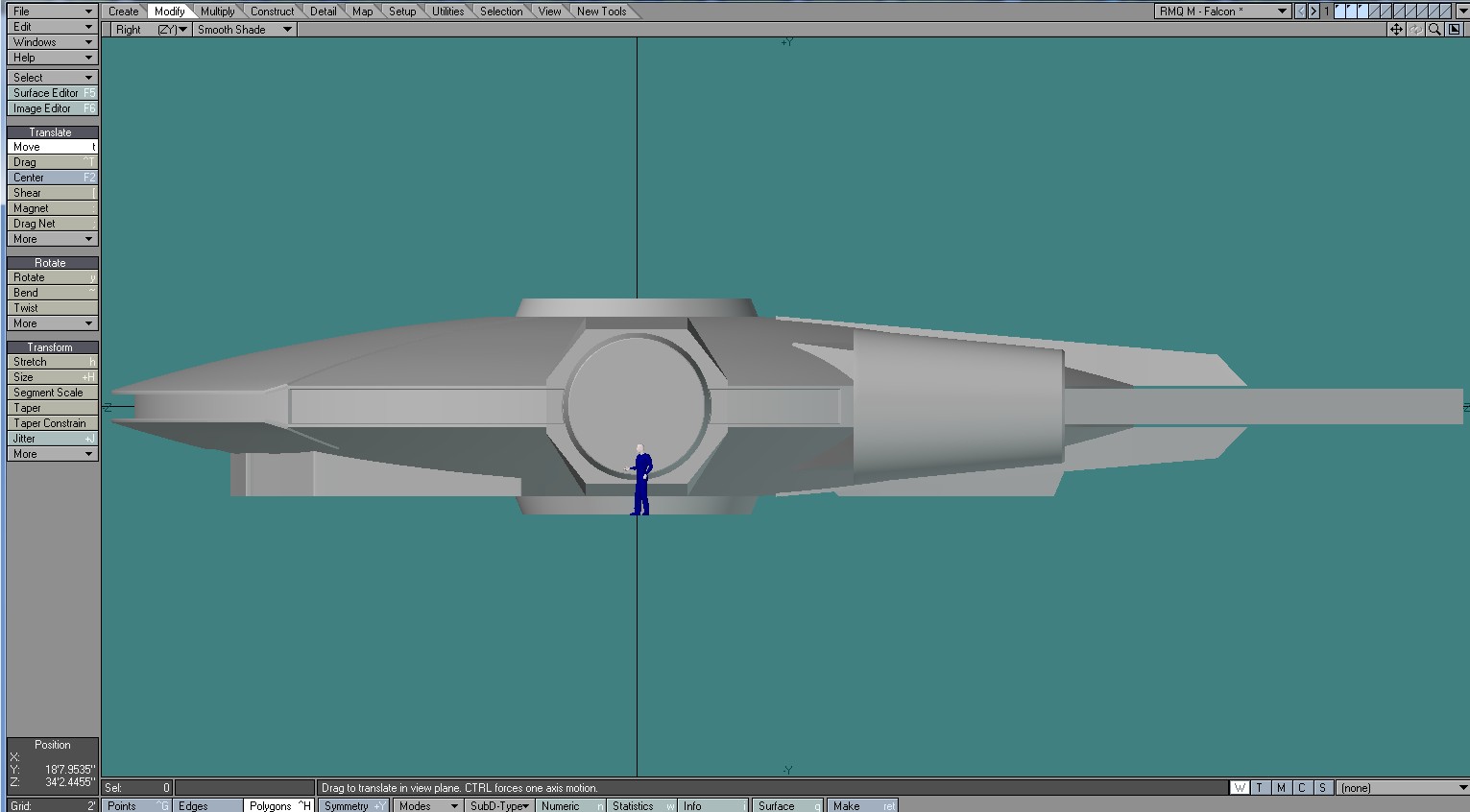The height and width of the screenshot is (812, 1470).
Task: Select the tenth layer button
Action: 1446,12
